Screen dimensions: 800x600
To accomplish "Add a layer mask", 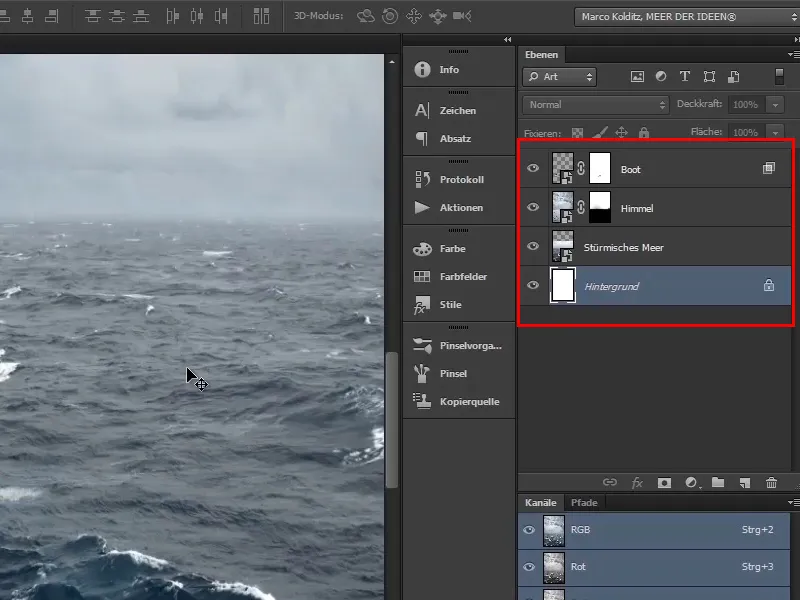I will click(664, 483).
